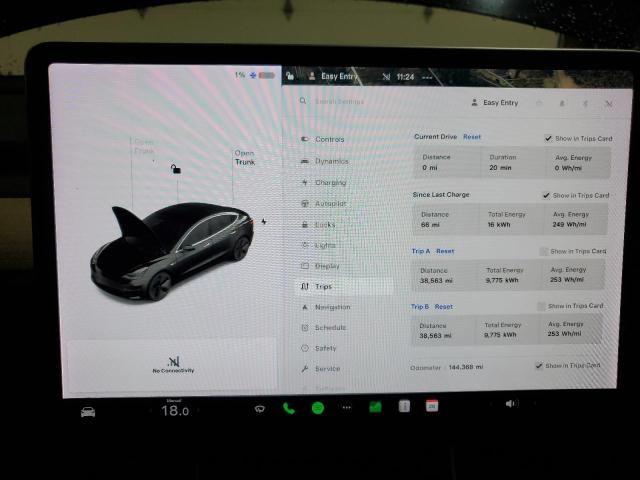Image resolution: width=640 pixels, height=480 pixels.
Task: Tap the snowflake cold battery icon
Action: (x=253, y=76)
